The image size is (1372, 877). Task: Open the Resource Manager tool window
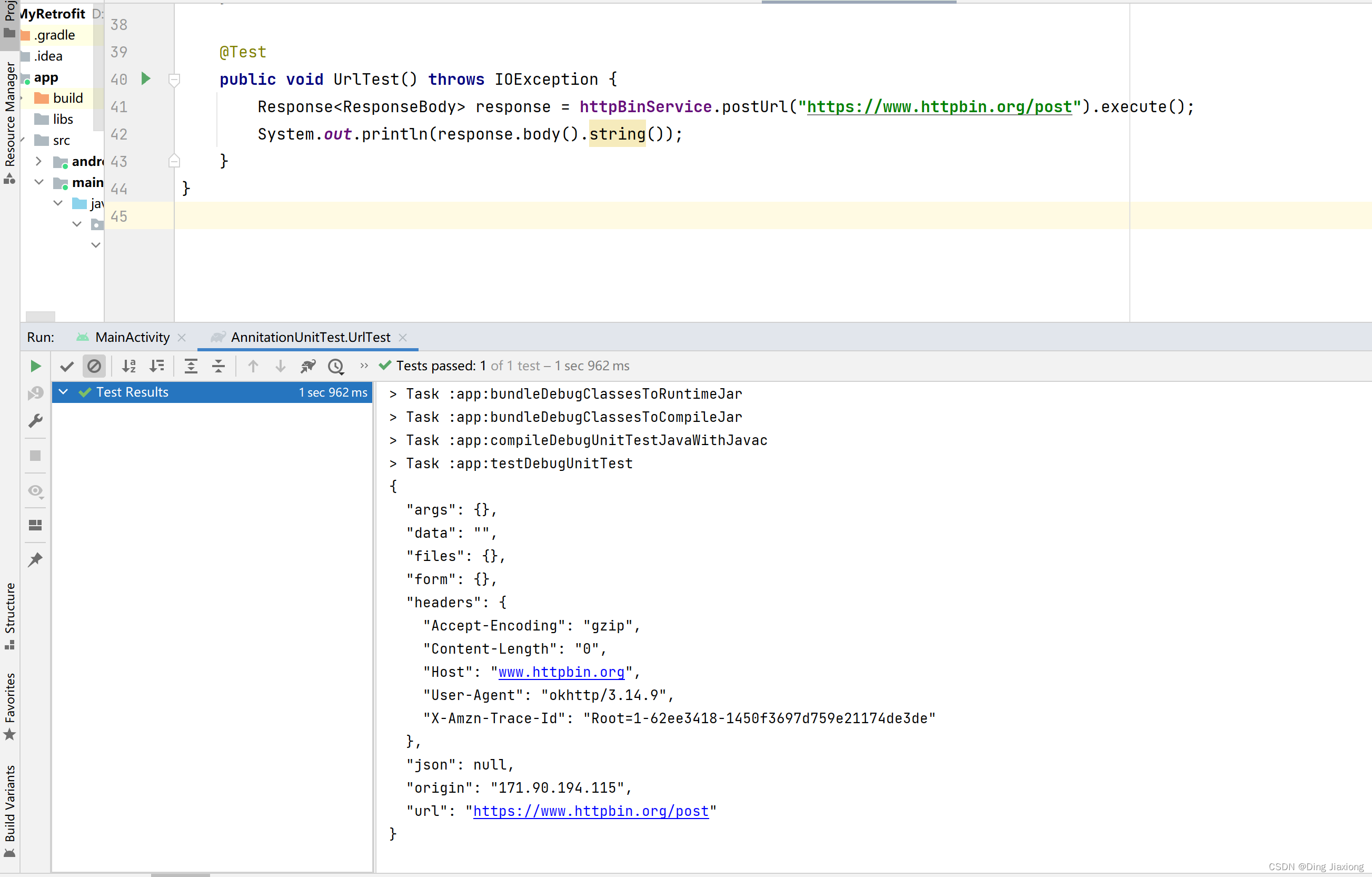tap(9, 123)
